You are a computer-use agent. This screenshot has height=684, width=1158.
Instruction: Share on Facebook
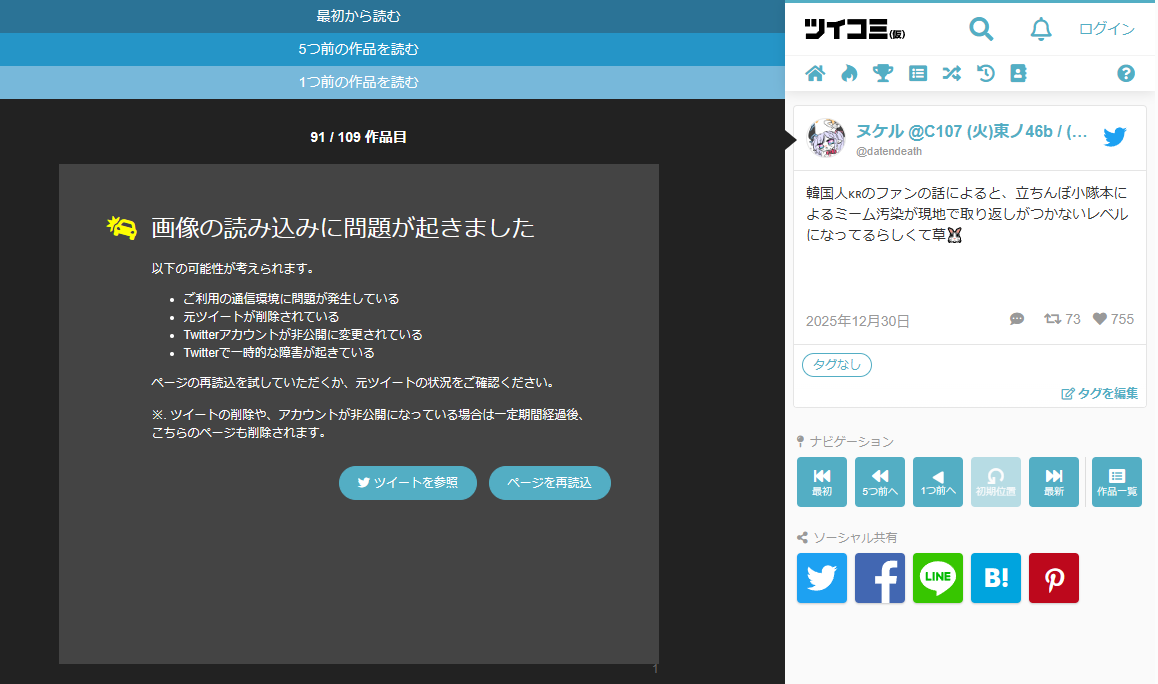880,578
